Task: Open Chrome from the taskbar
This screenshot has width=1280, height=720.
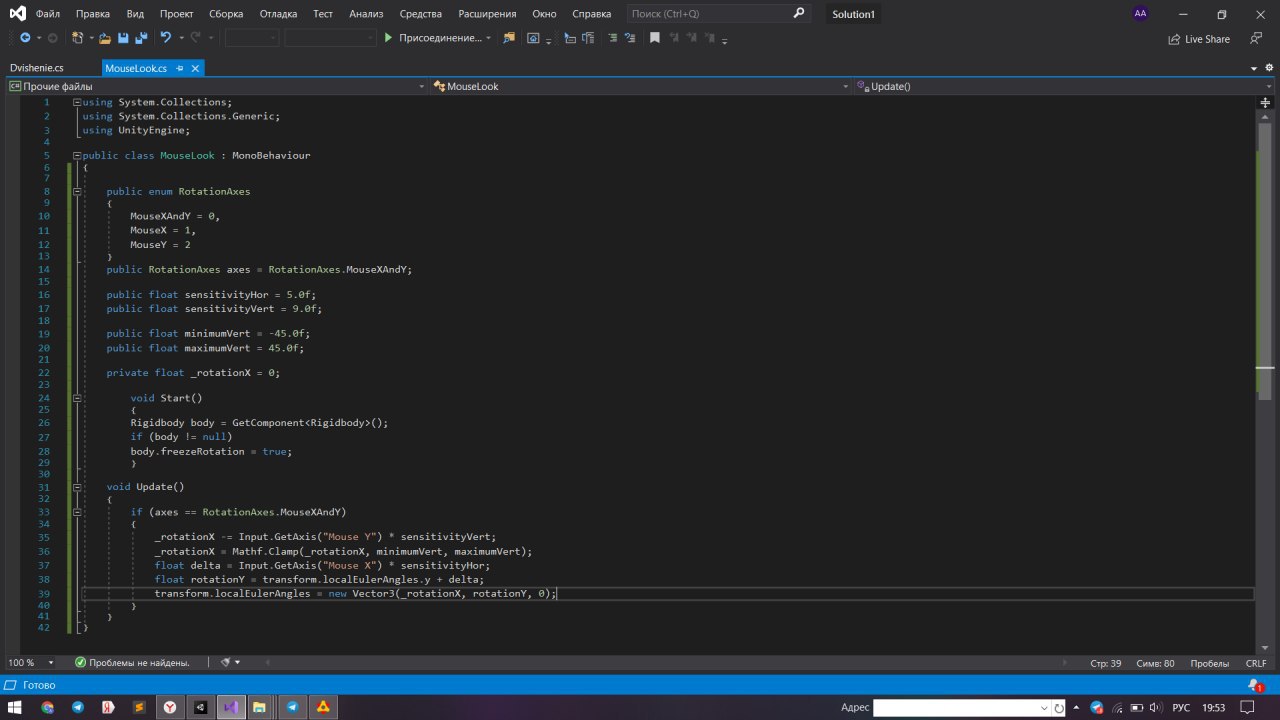Action: click(47, 707)
